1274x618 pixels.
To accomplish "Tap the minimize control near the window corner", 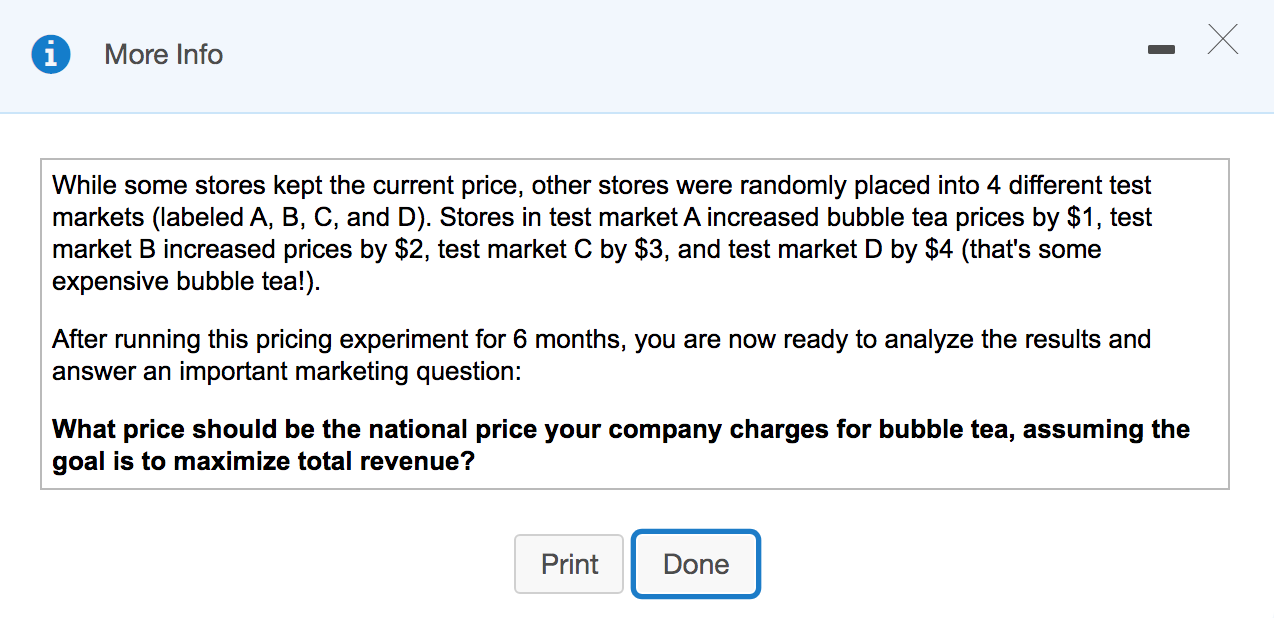I will tap(1161, 47).
